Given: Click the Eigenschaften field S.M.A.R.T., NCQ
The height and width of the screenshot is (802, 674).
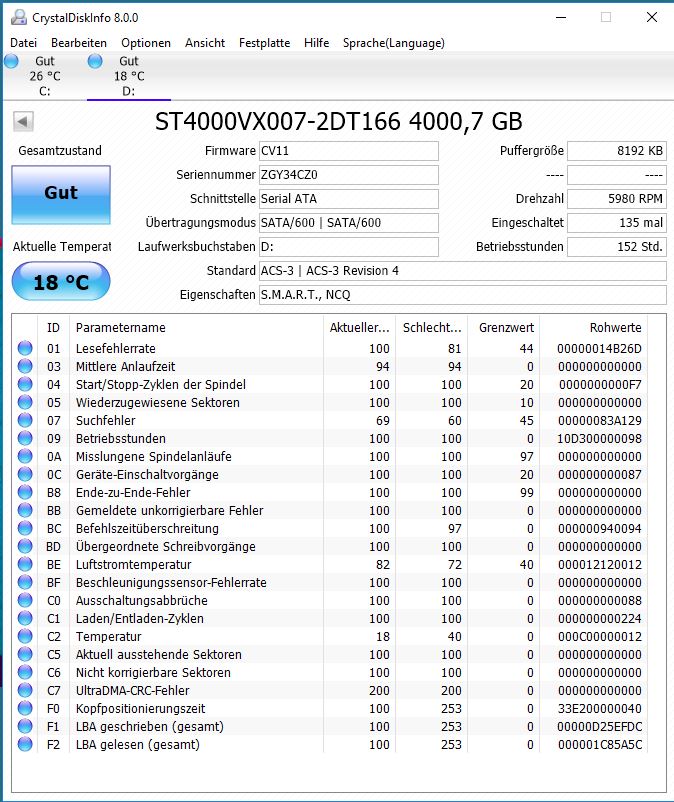Looking at the screenshot, I should 463,295.
